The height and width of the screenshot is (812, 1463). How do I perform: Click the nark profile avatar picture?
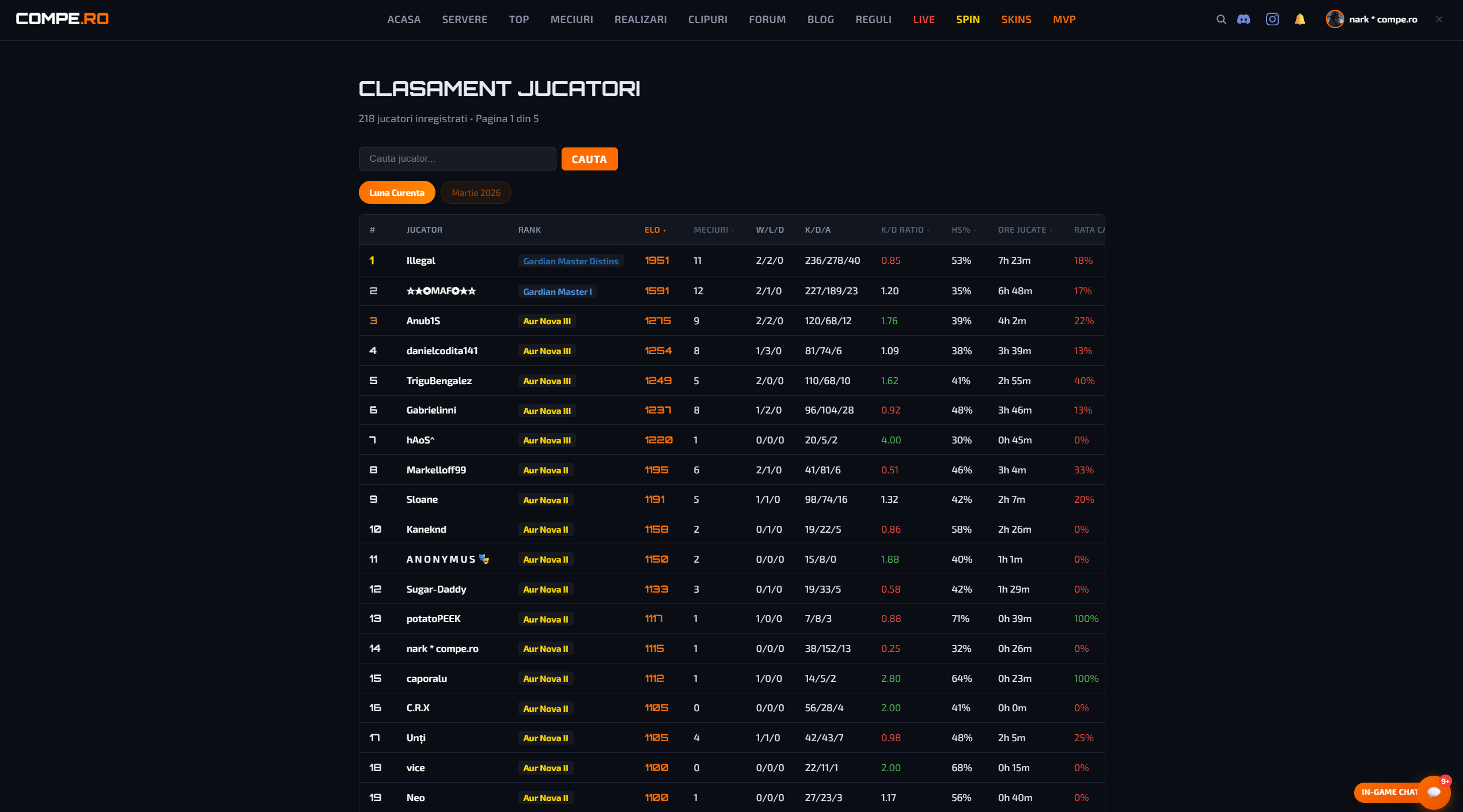coord(1335,19)
